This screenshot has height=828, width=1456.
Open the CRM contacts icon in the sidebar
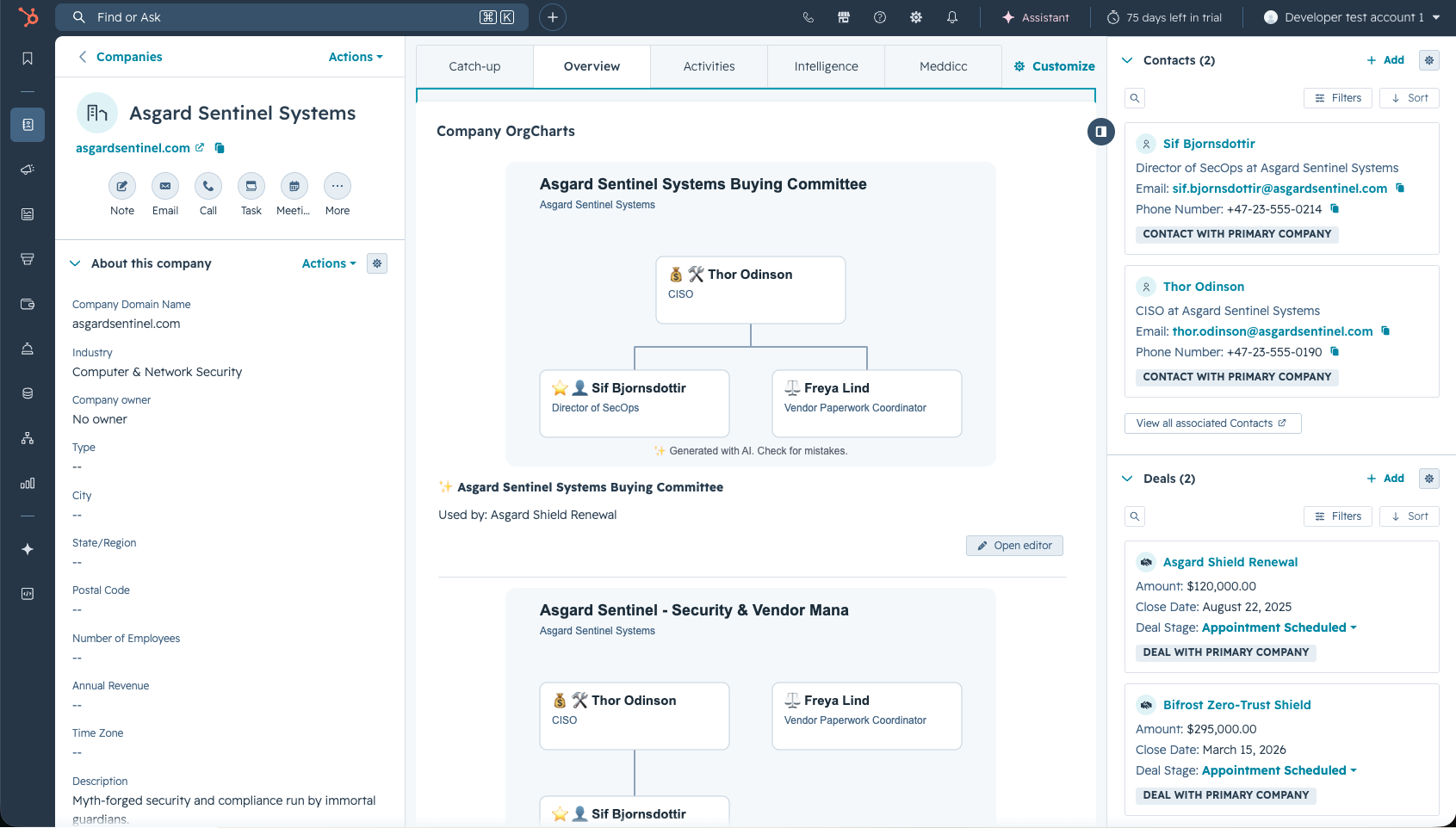(28, 125)
